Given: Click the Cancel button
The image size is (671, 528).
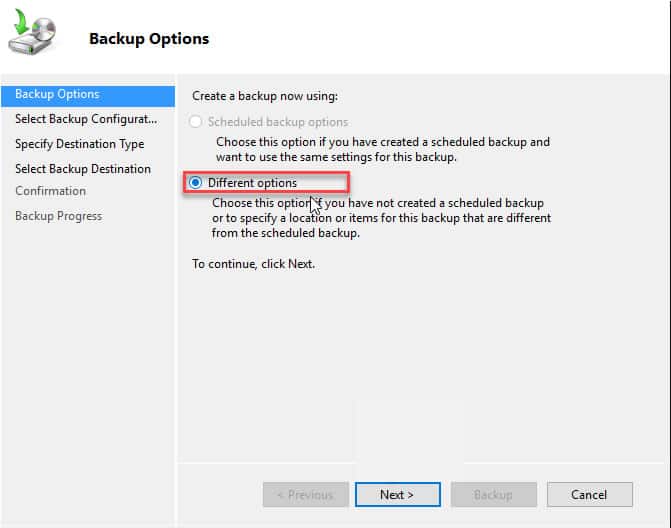Looking at the screenshot, I should click(x=589, y=495).
